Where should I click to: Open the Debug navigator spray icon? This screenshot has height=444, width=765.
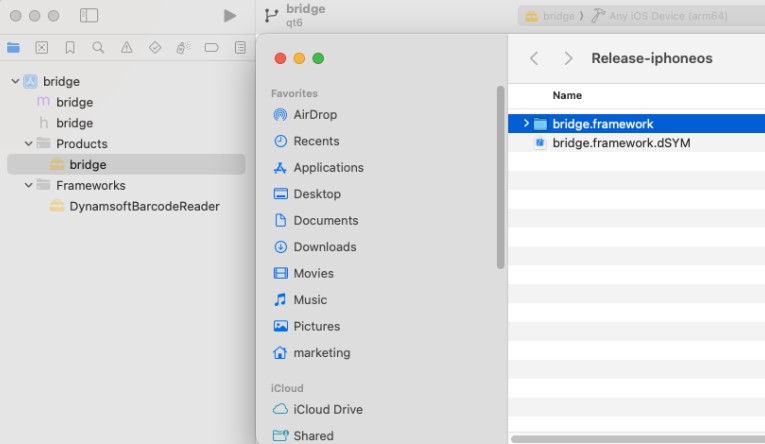tap(183, 47)
